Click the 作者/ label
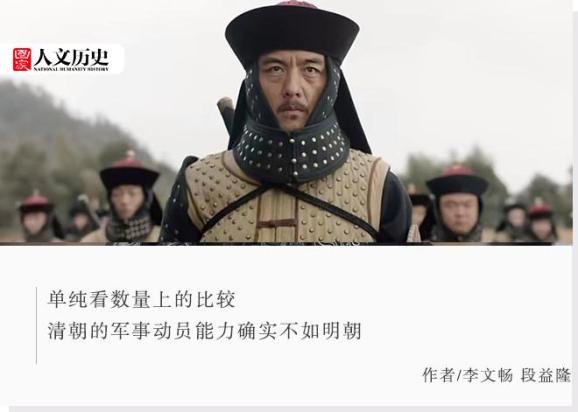Viewport: 578px width, 412px height. tap(442, 375)
